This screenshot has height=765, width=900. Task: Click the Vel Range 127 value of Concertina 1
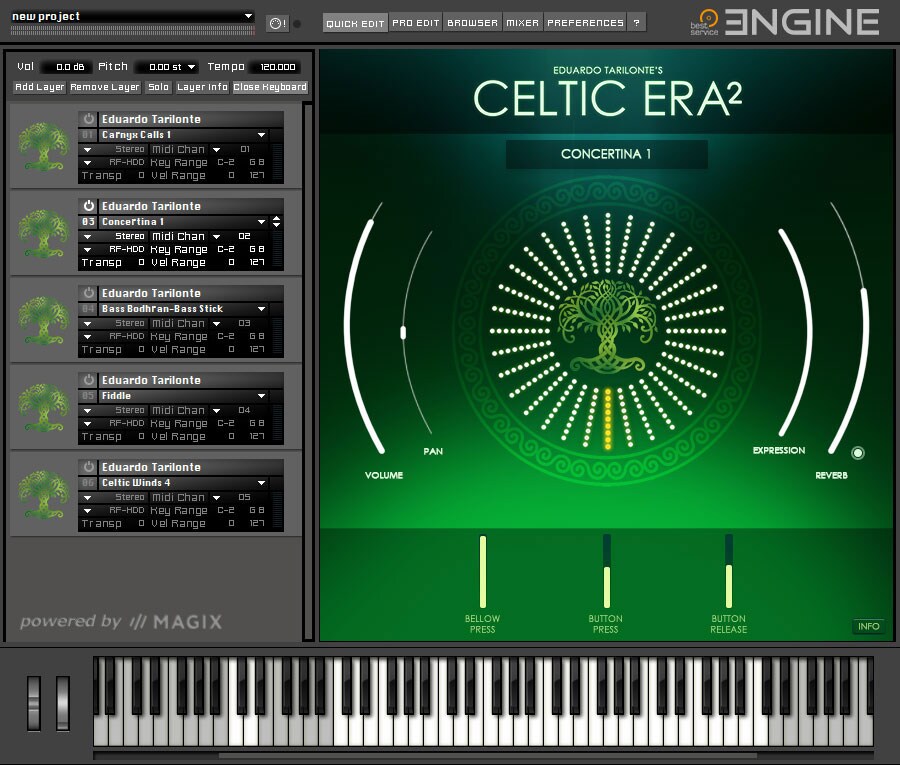pyautogui.click(x=257, y=263)
